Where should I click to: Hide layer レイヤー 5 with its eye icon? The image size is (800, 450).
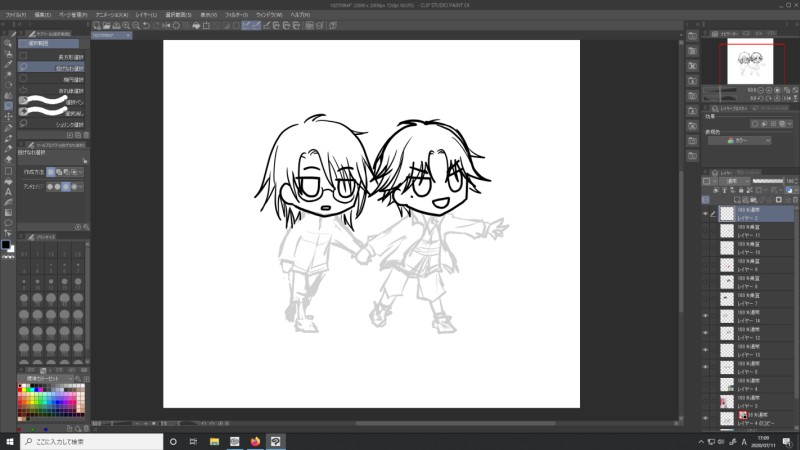click(706, 367)
